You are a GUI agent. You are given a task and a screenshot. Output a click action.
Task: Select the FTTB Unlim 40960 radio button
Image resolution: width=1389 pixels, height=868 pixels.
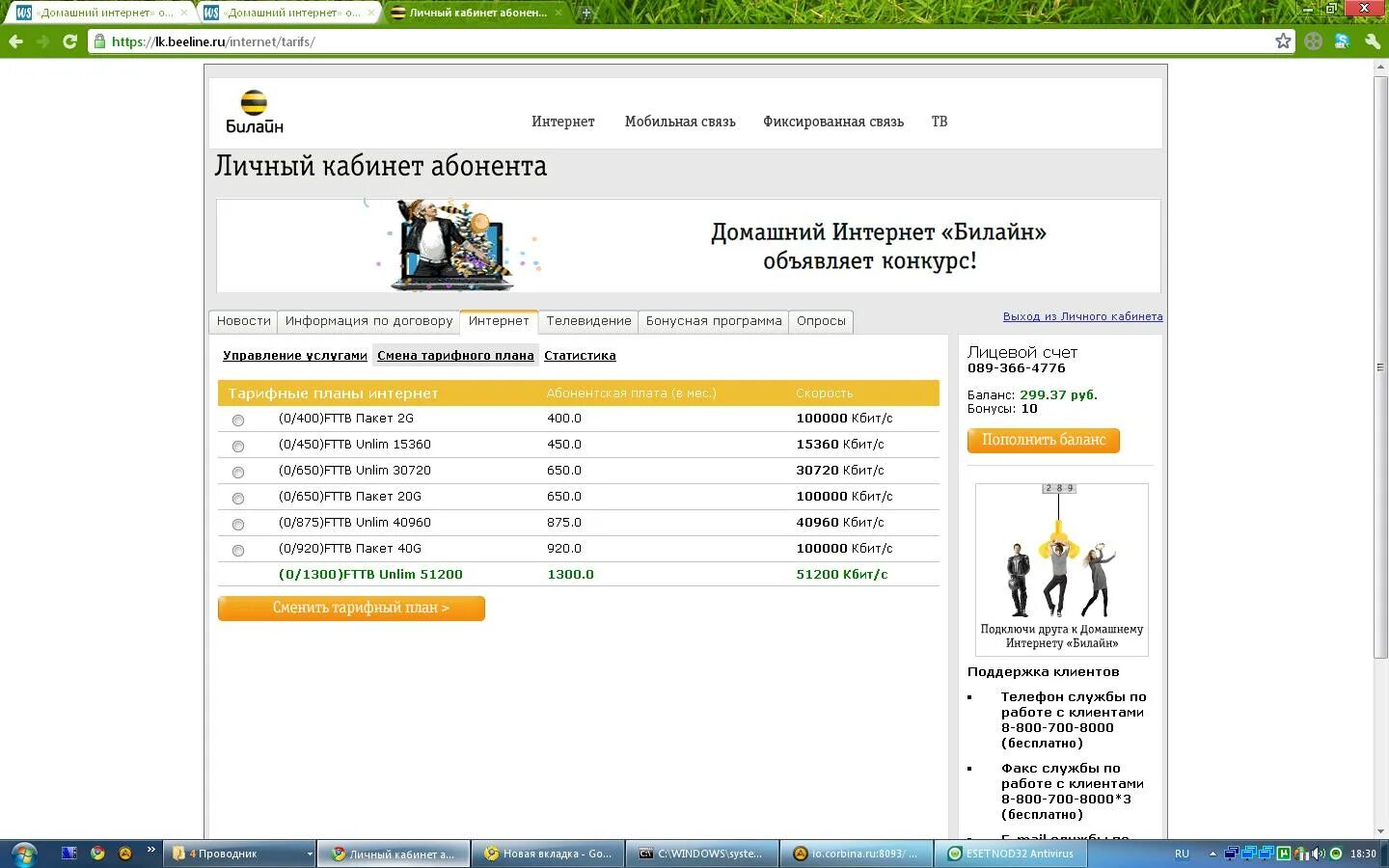pos(238,525)
